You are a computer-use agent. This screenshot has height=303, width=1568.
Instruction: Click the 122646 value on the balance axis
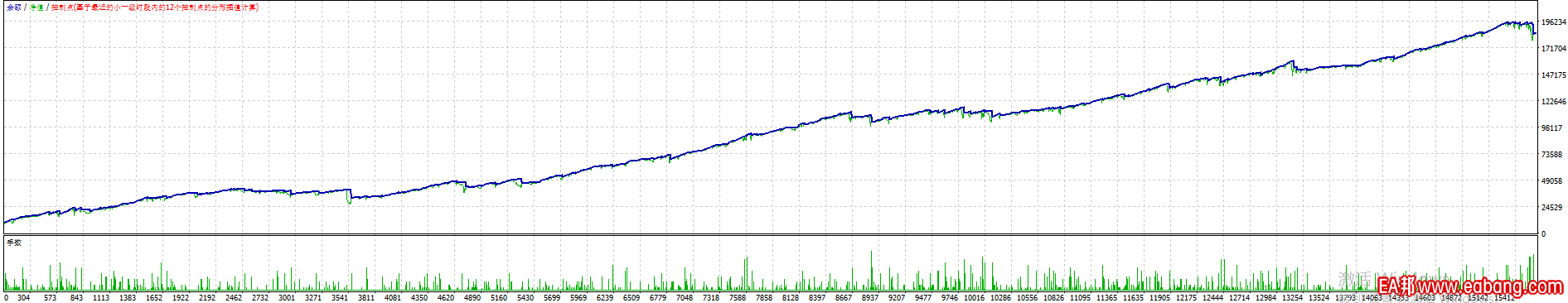1553,102
